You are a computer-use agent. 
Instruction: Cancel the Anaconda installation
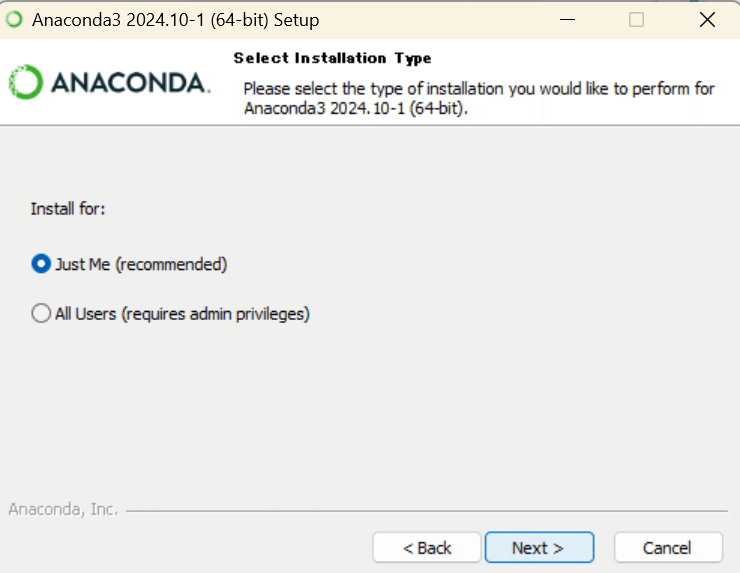pyautogui.click(x=668, y=548)
